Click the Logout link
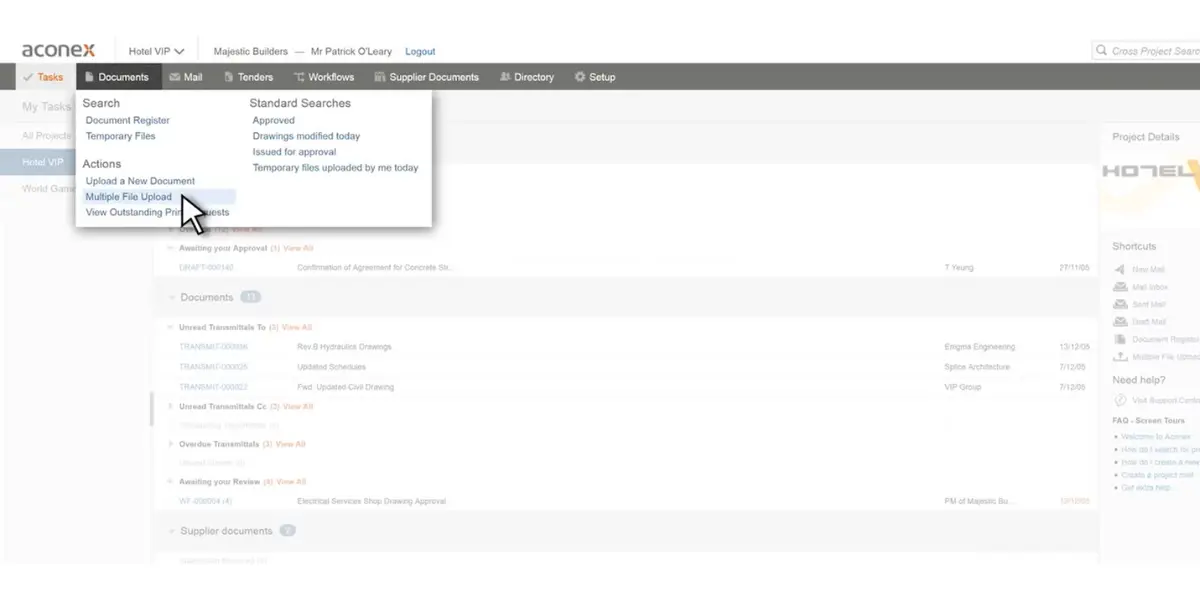1200x600 pixels. (x=420, y=51)
